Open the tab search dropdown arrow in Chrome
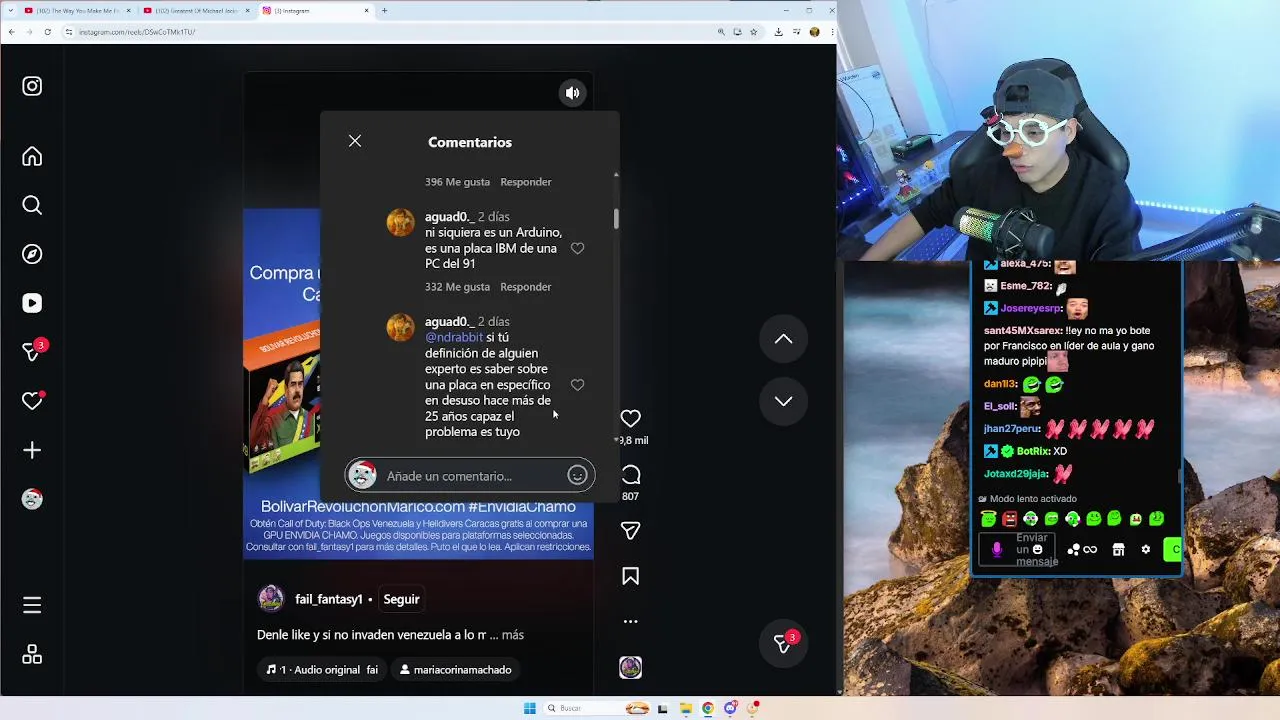Image resolution: width=1280 pixels, height=720 pixels. click(9, 10)
